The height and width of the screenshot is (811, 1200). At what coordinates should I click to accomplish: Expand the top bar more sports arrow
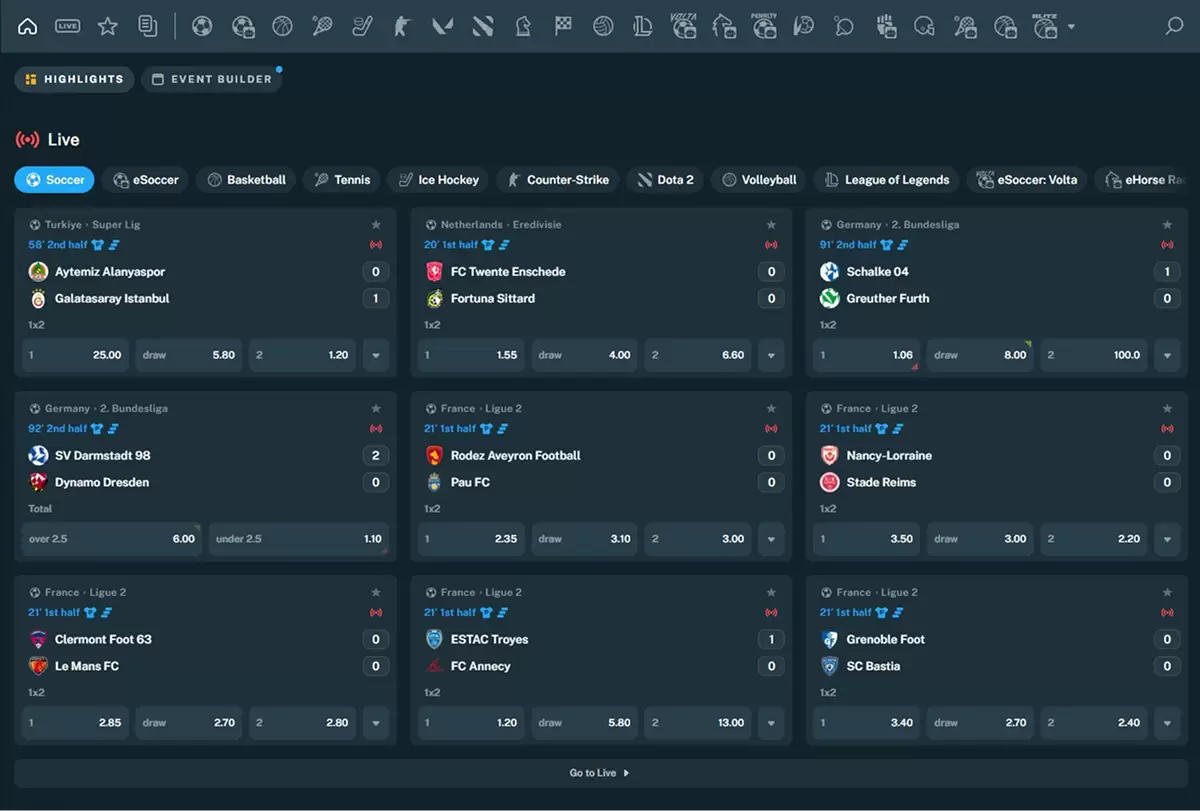tap(1072, 27)
